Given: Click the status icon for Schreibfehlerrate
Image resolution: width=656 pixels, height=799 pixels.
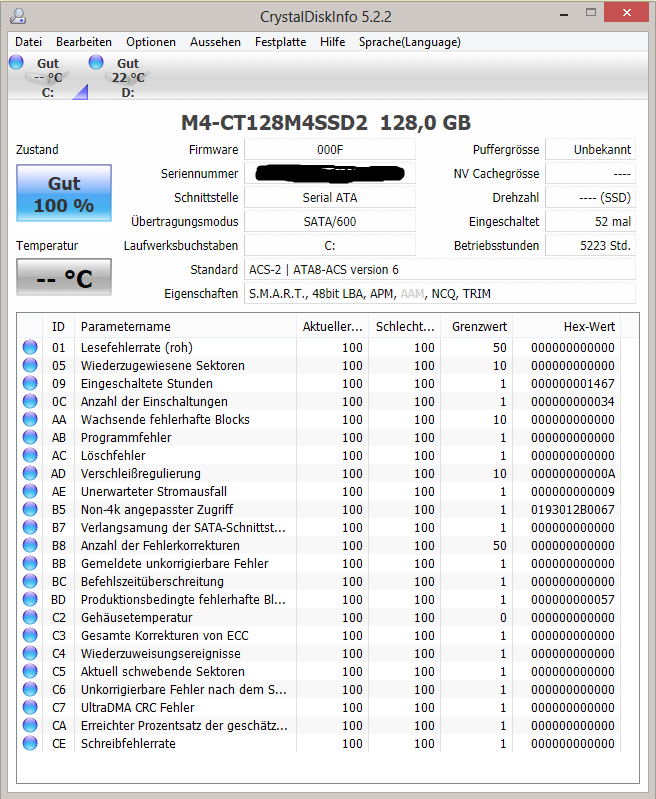Looking at the screenshot, I should click(x=30, y=743).
